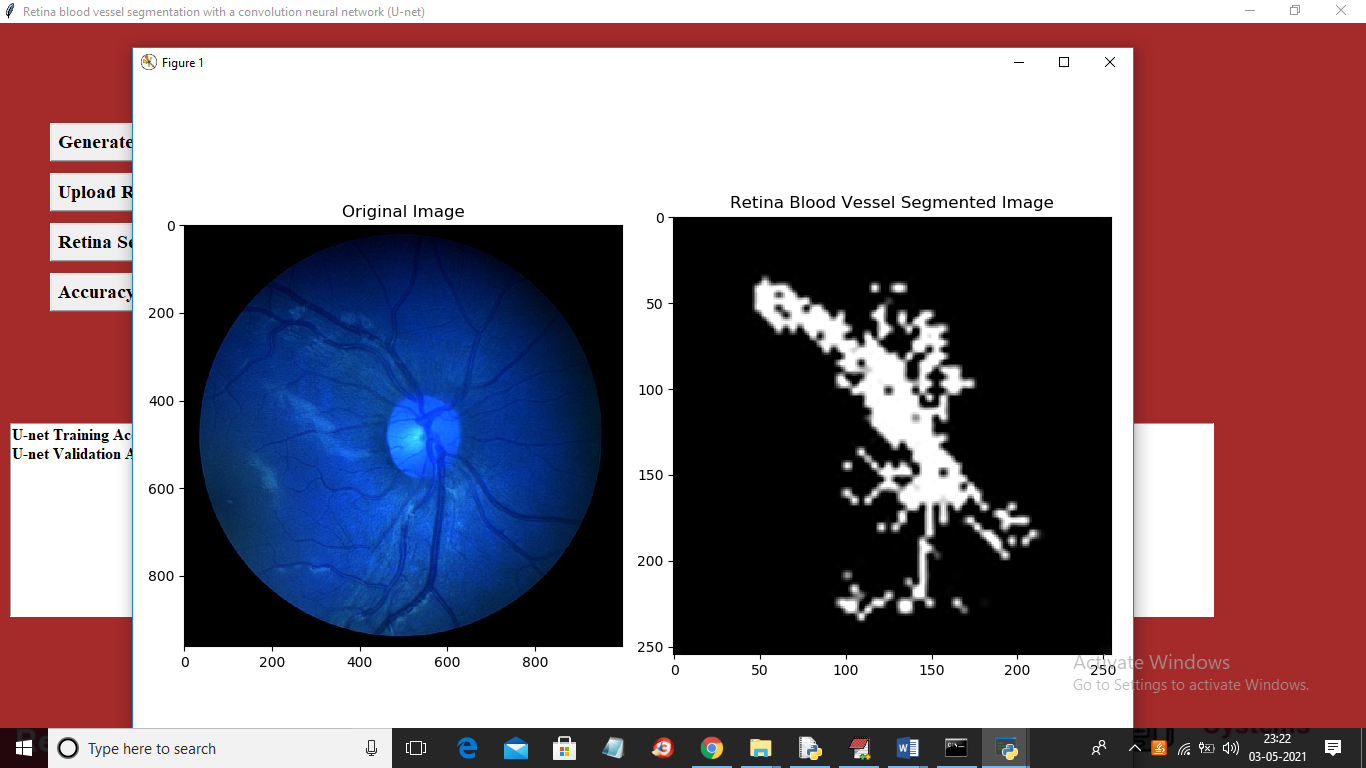Viewport: 1366px width, 768px height.
Task: Close the Figure 1 window
Action: coord(1109,62)
